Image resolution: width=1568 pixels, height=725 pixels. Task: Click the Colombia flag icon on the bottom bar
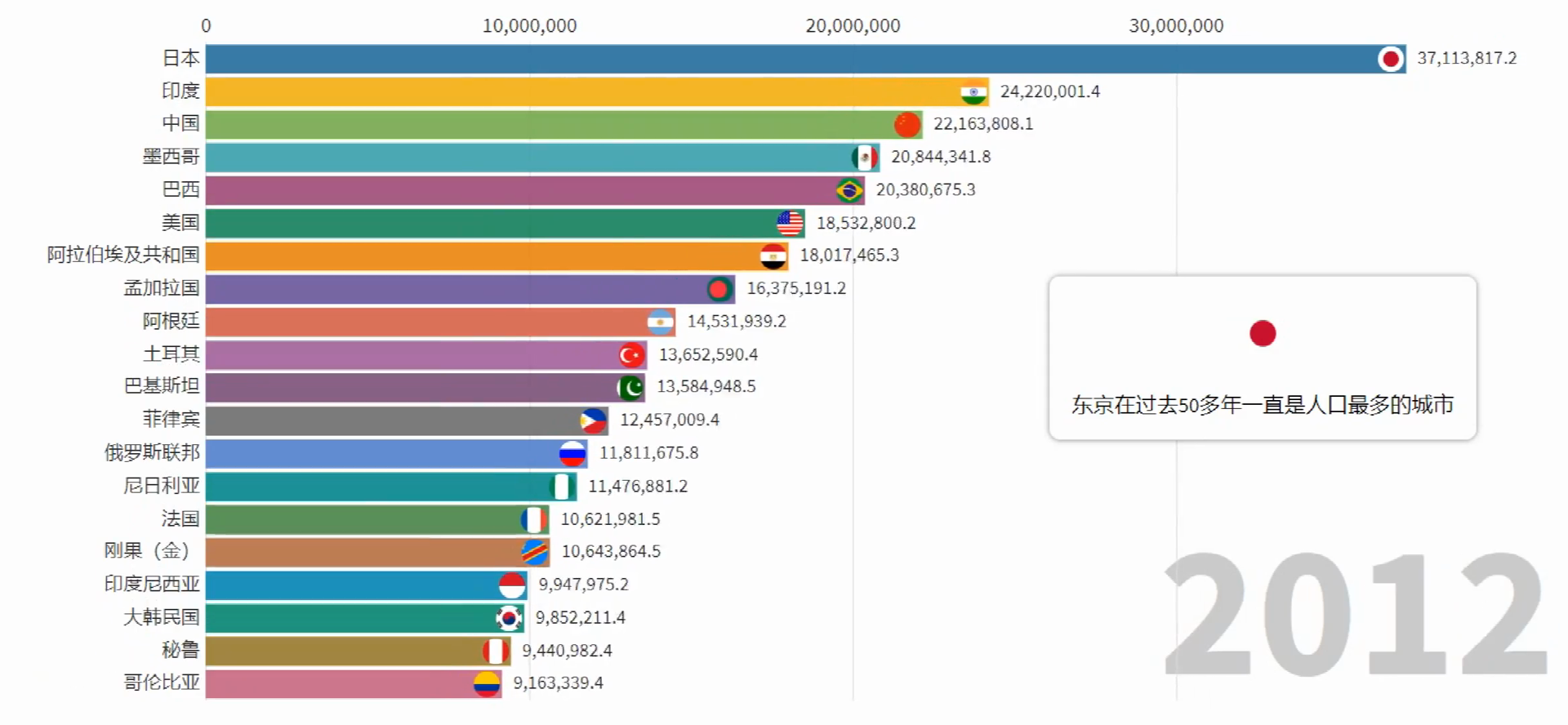pos(487,683)
